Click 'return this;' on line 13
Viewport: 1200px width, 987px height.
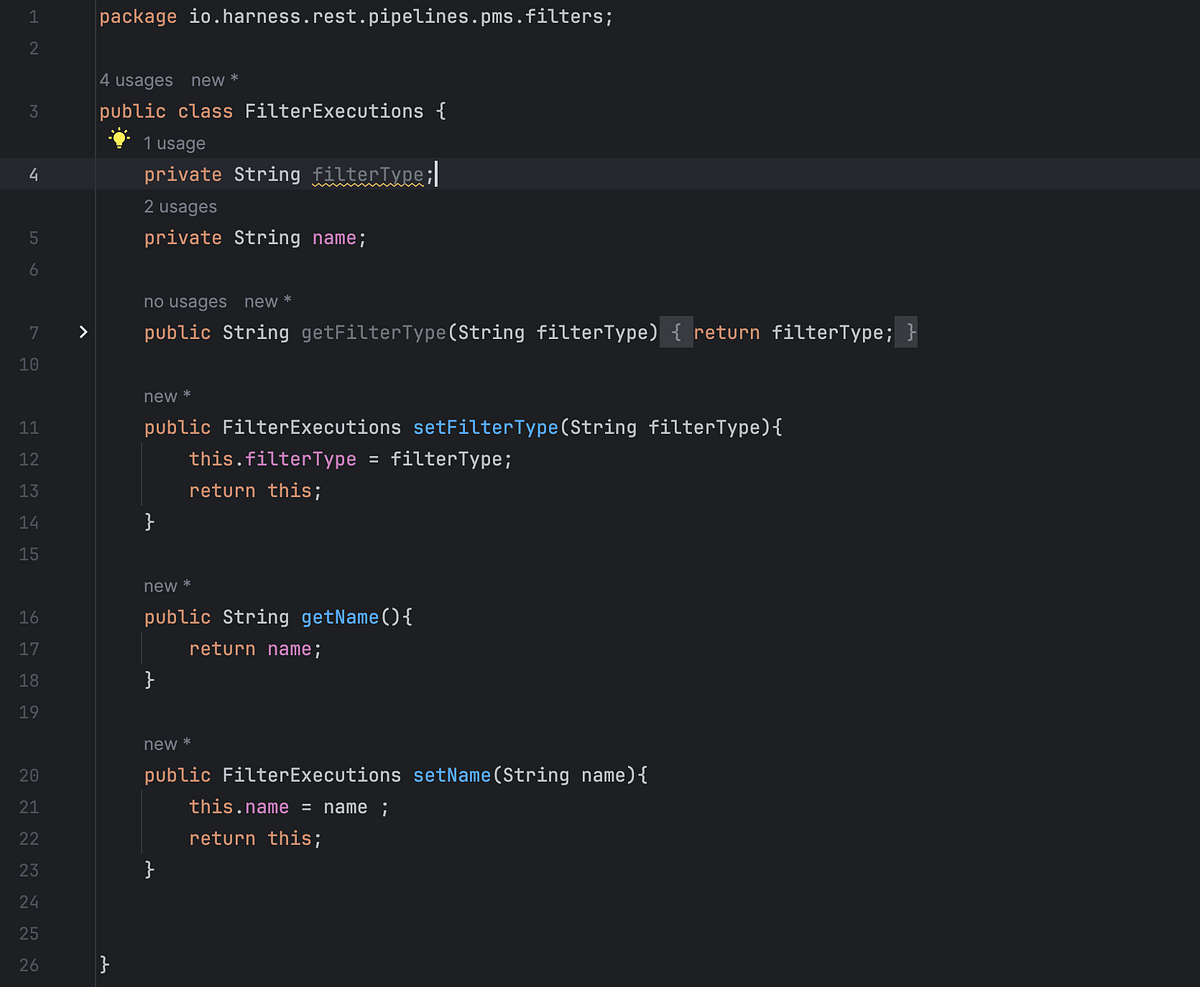tap(256, 491)
